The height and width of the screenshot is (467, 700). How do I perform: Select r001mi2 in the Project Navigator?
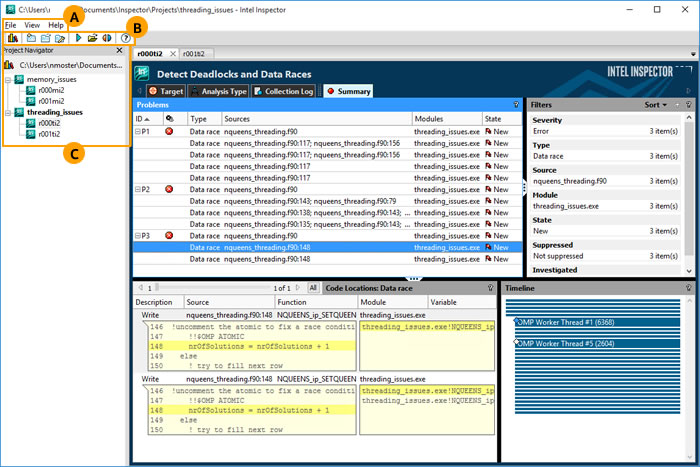tap(53, 101)
